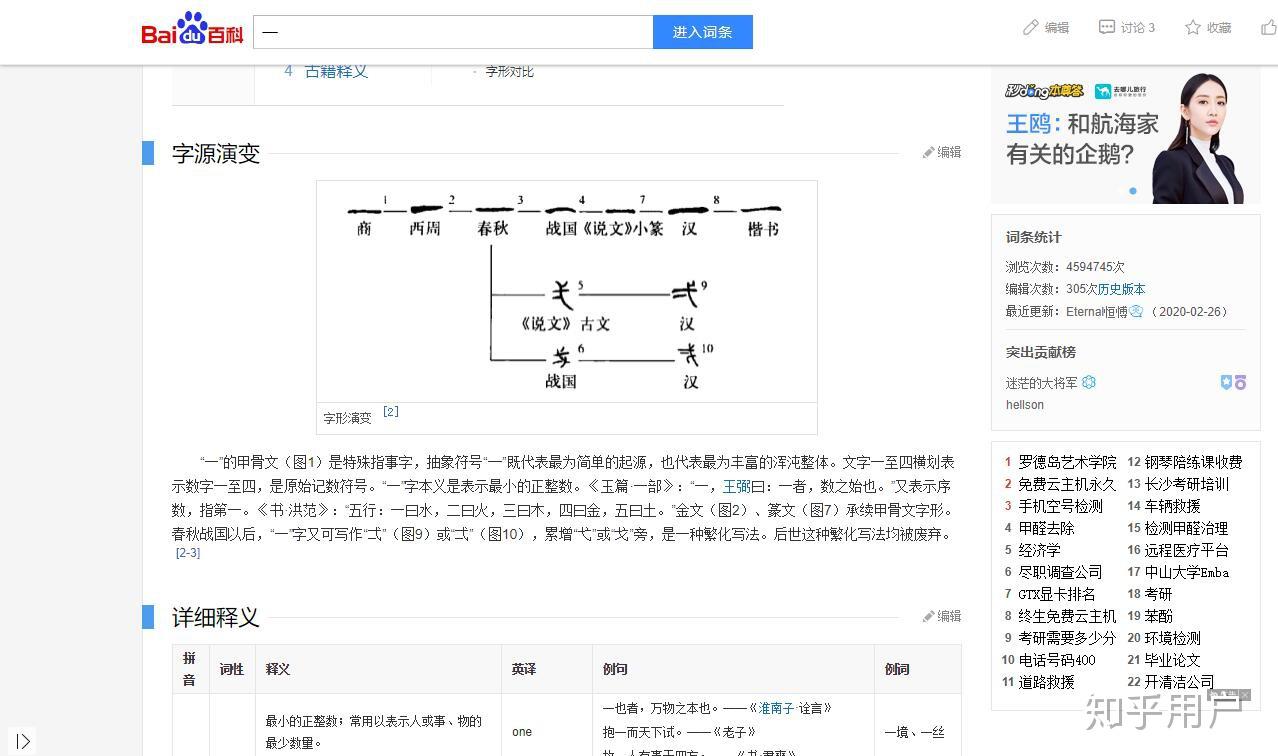Open the 字形演变 diagram image

pyautogui.click(x=567, y=292)
